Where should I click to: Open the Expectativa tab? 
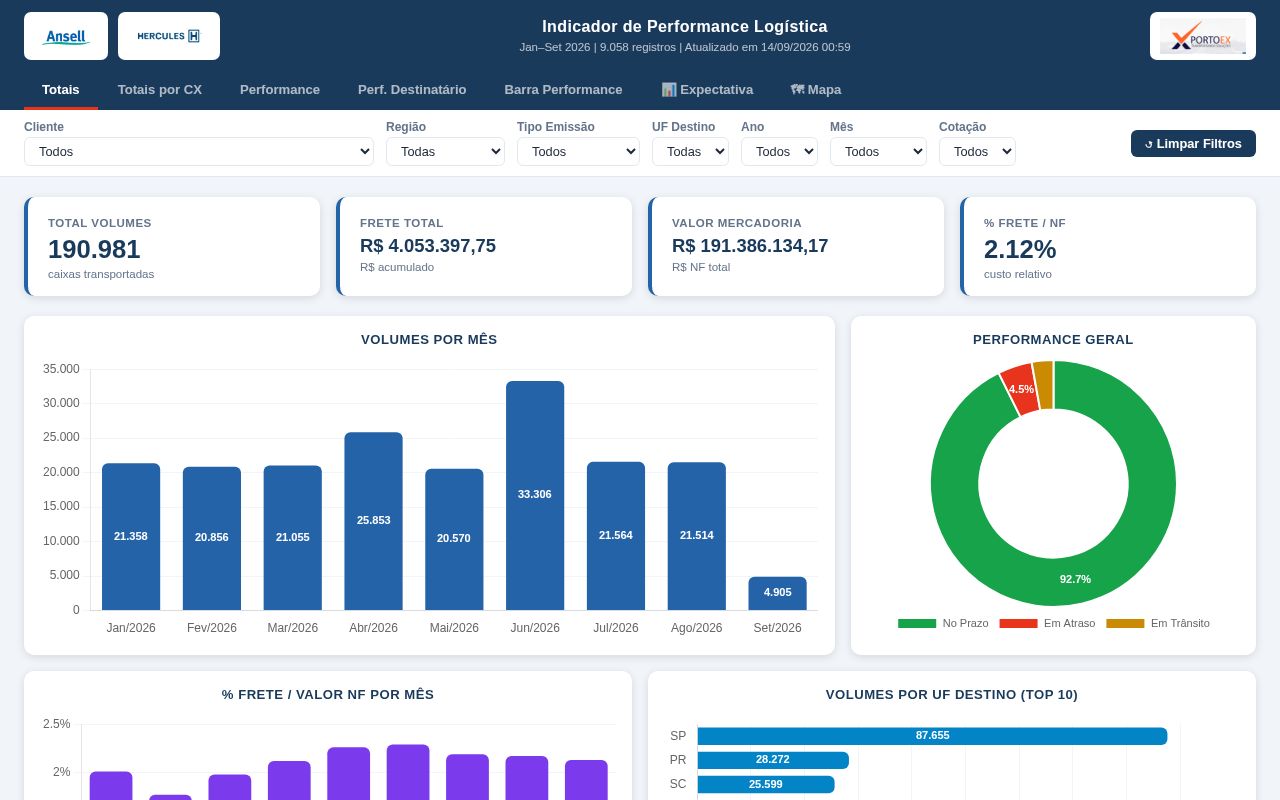pyautogui.click(x=707, y=89)
